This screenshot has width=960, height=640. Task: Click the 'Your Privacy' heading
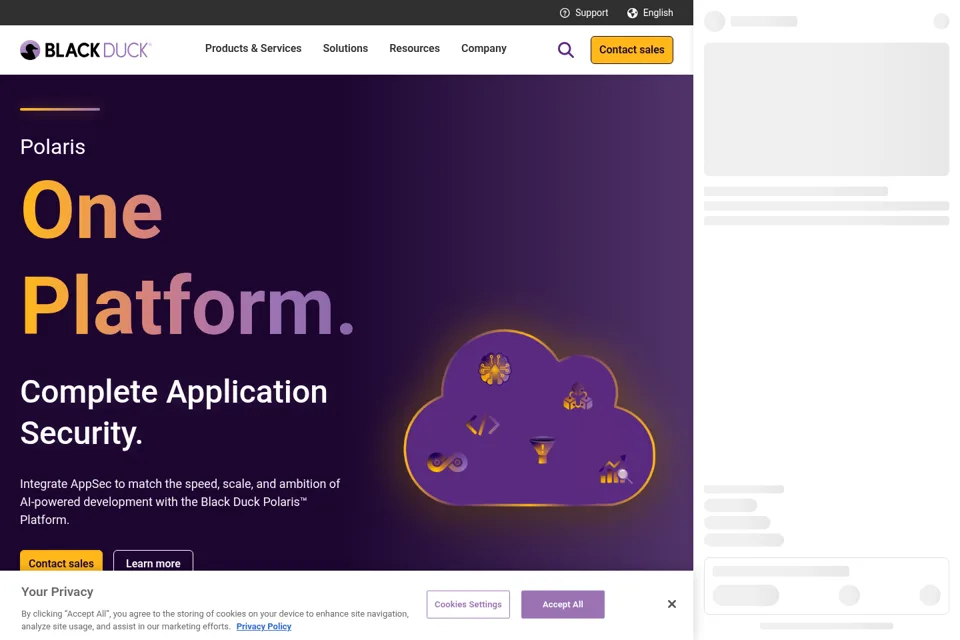(x=58, y=592)
